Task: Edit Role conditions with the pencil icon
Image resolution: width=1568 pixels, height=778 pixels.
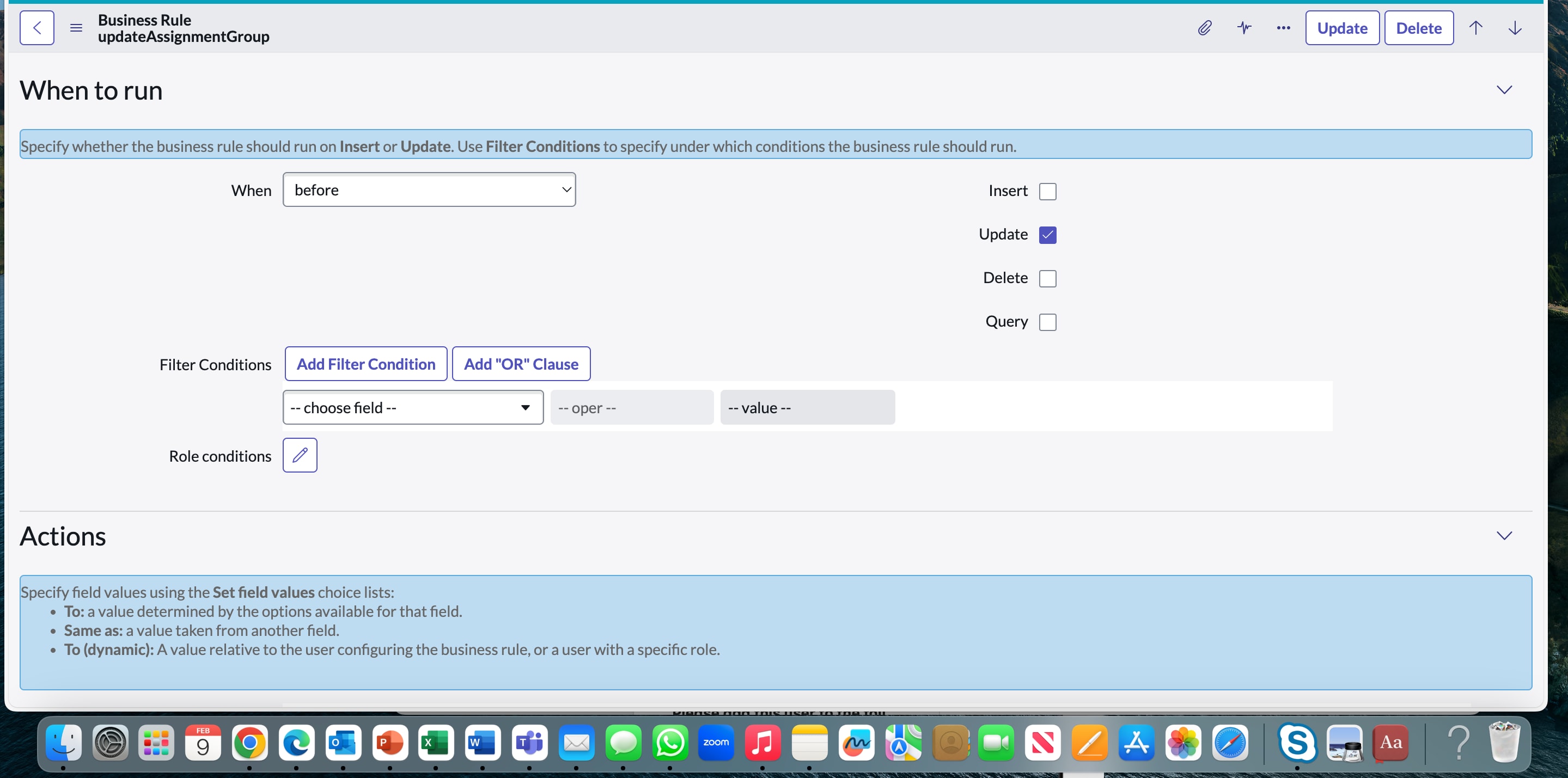Action: [x=300, y=455]
